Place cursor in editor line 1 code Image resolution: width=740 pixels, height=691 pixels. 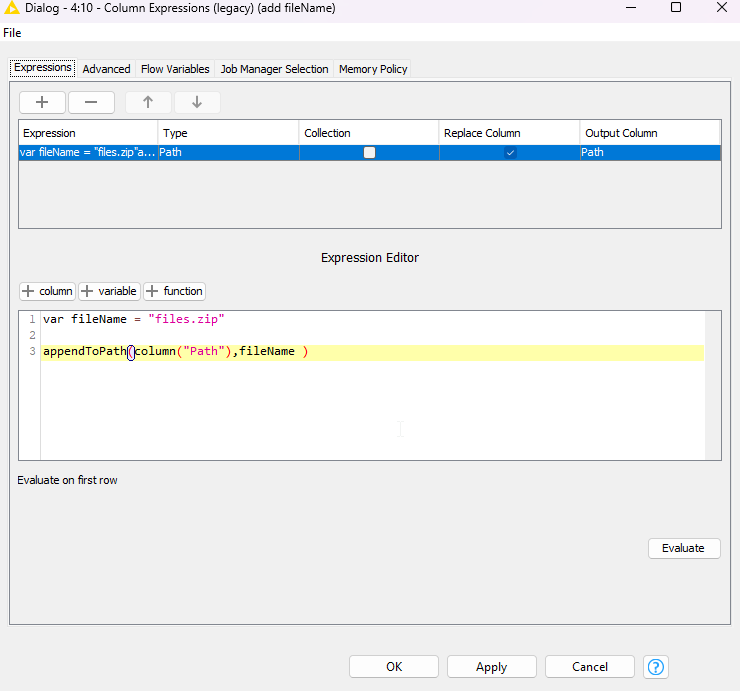click(x=134, y=320)
